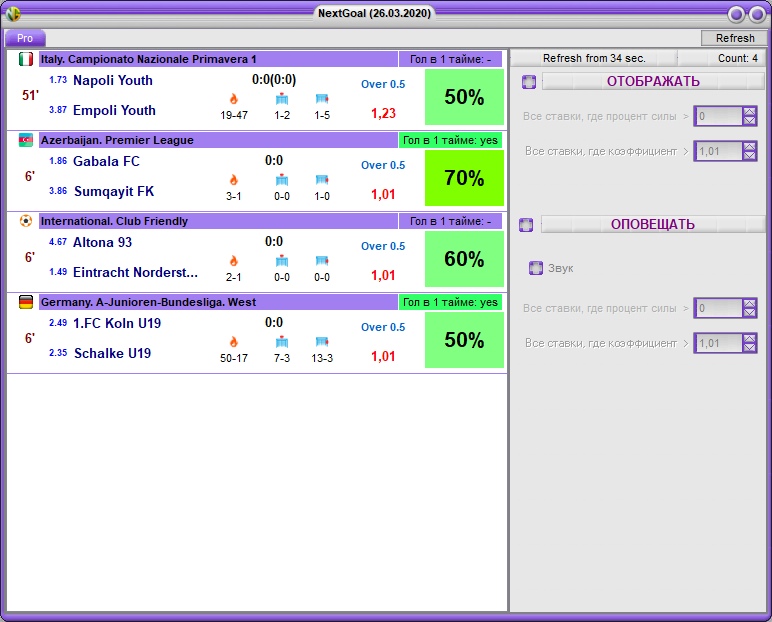Click the 70% strength box for Gabala
The height and width of the screenshot is (622, 772).
464,178
